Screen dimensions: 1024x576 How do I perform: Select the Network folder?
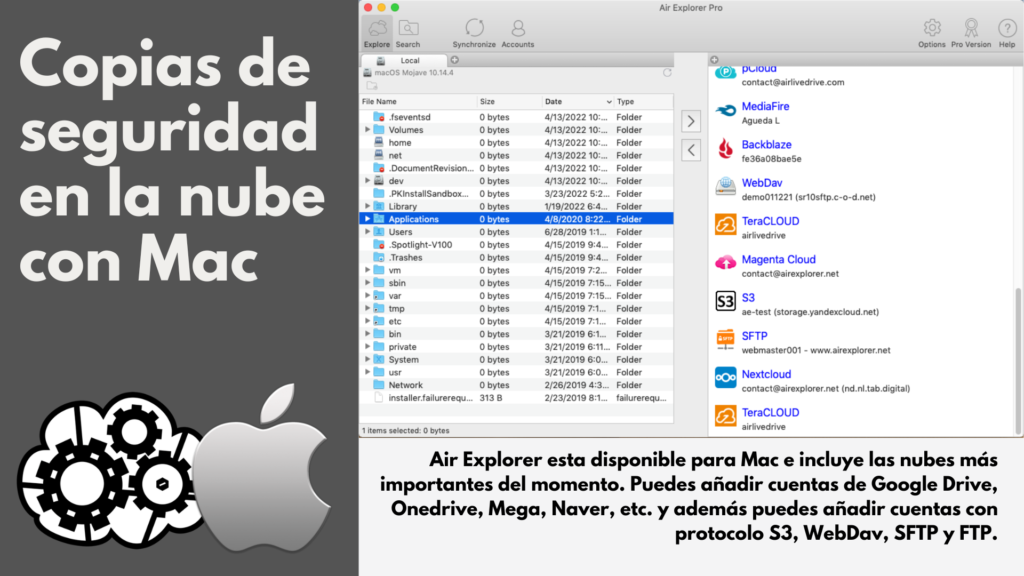(x=517, y=385)
